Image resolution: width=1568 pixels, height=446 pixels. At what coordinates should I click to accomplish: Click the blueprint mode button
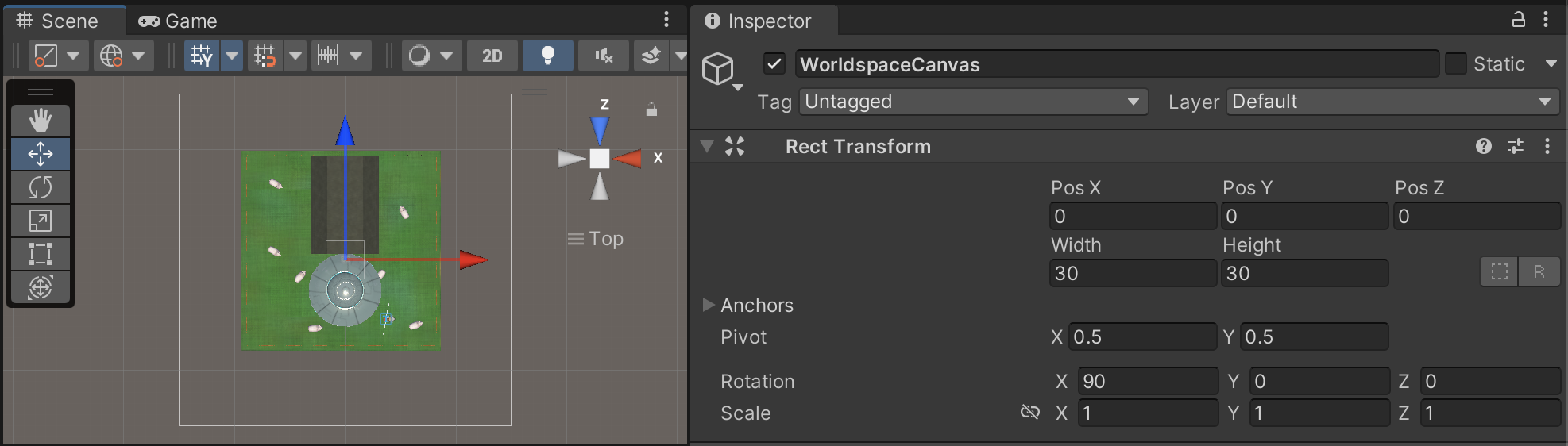coord(1500,271)
